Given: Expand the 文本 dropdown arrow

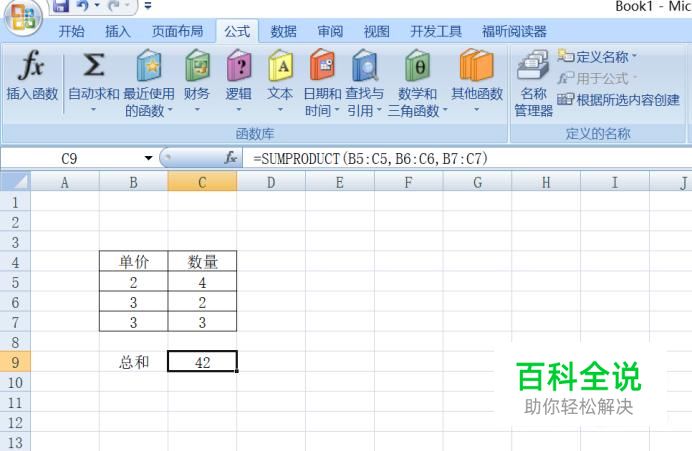Looking at the screenshot, I should (x=280, y=109).
